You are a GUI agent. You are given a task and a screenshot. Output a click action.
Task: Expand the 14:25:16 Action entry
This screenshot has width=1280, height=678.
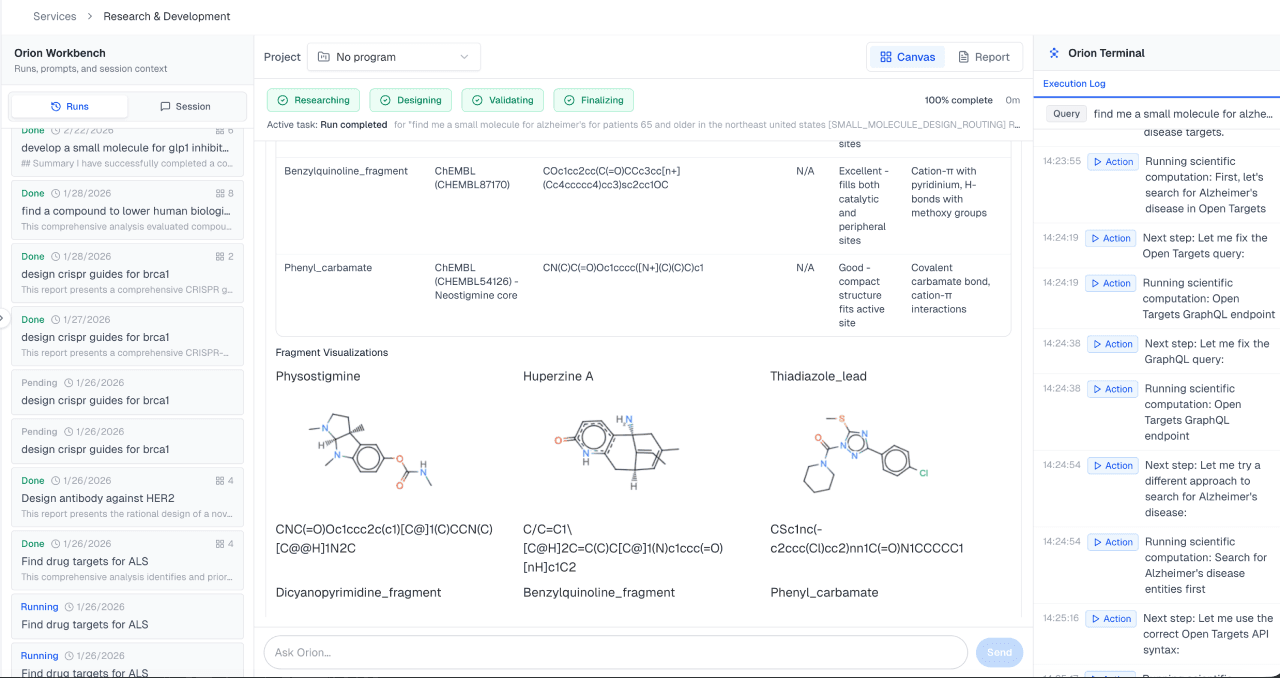coord(1110,618)
